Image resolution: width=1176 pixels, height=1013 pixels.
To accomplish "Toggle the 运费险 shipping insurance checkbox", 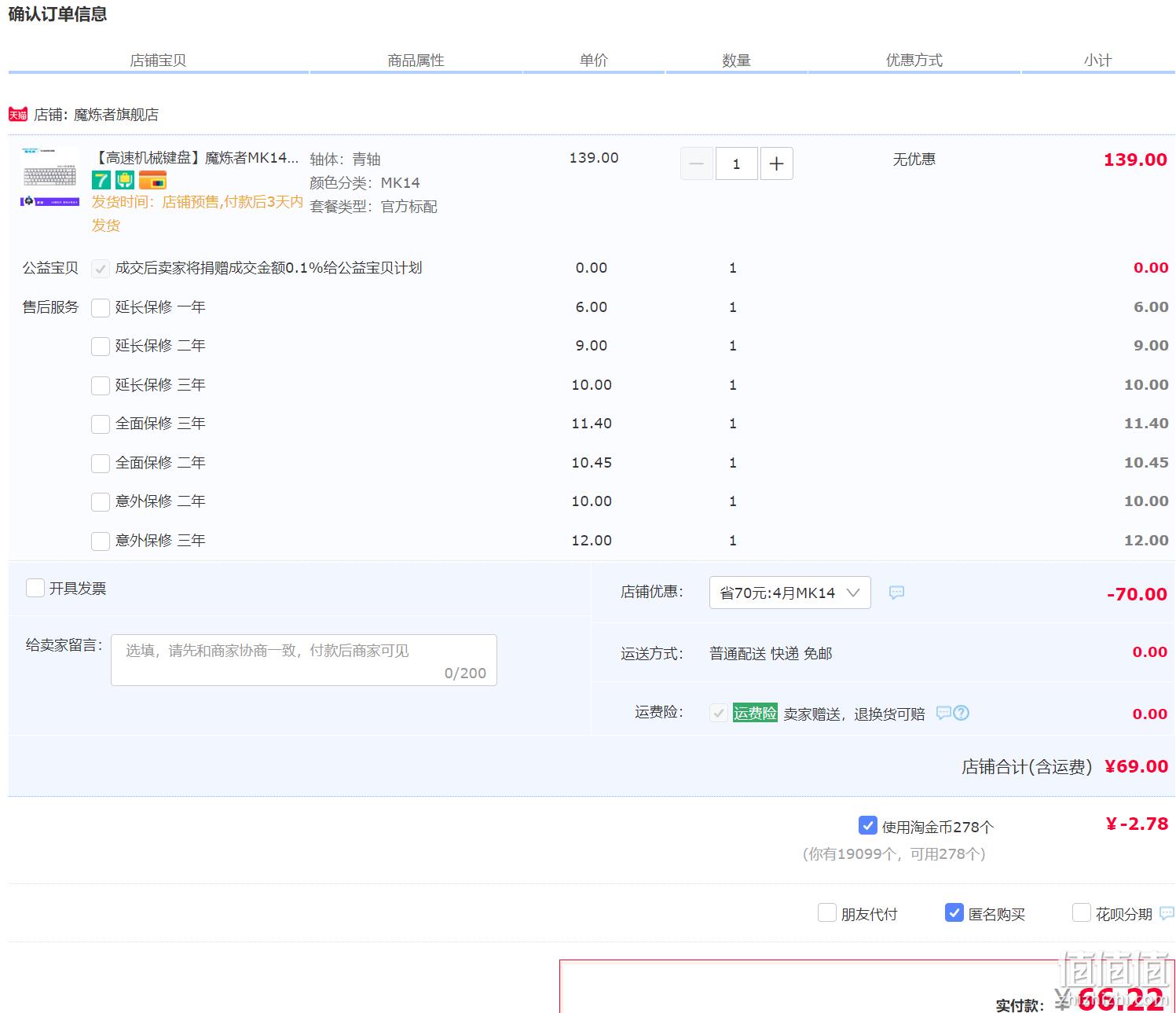I will click(x=718, y=713).
